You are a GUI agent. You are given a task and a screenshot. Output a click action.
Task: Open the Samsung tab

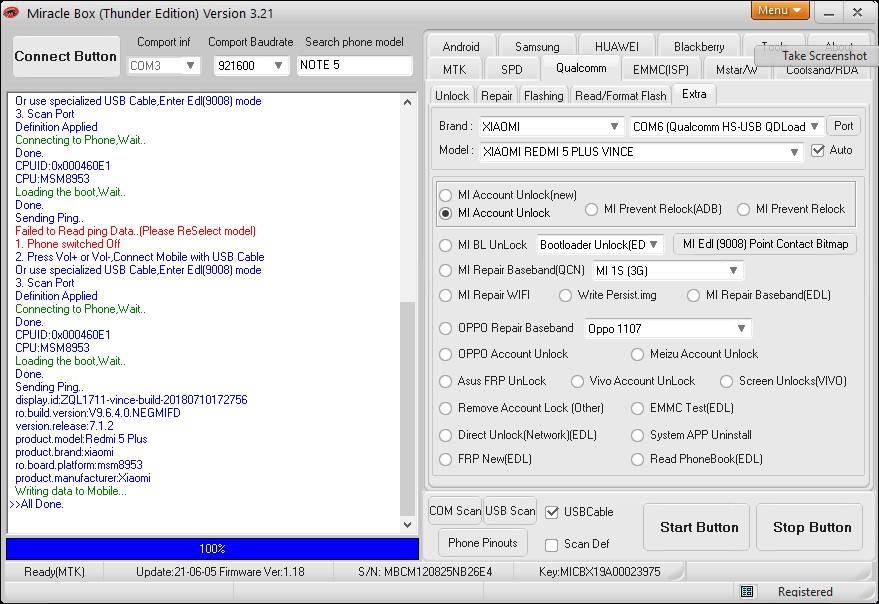pos(537,47)
